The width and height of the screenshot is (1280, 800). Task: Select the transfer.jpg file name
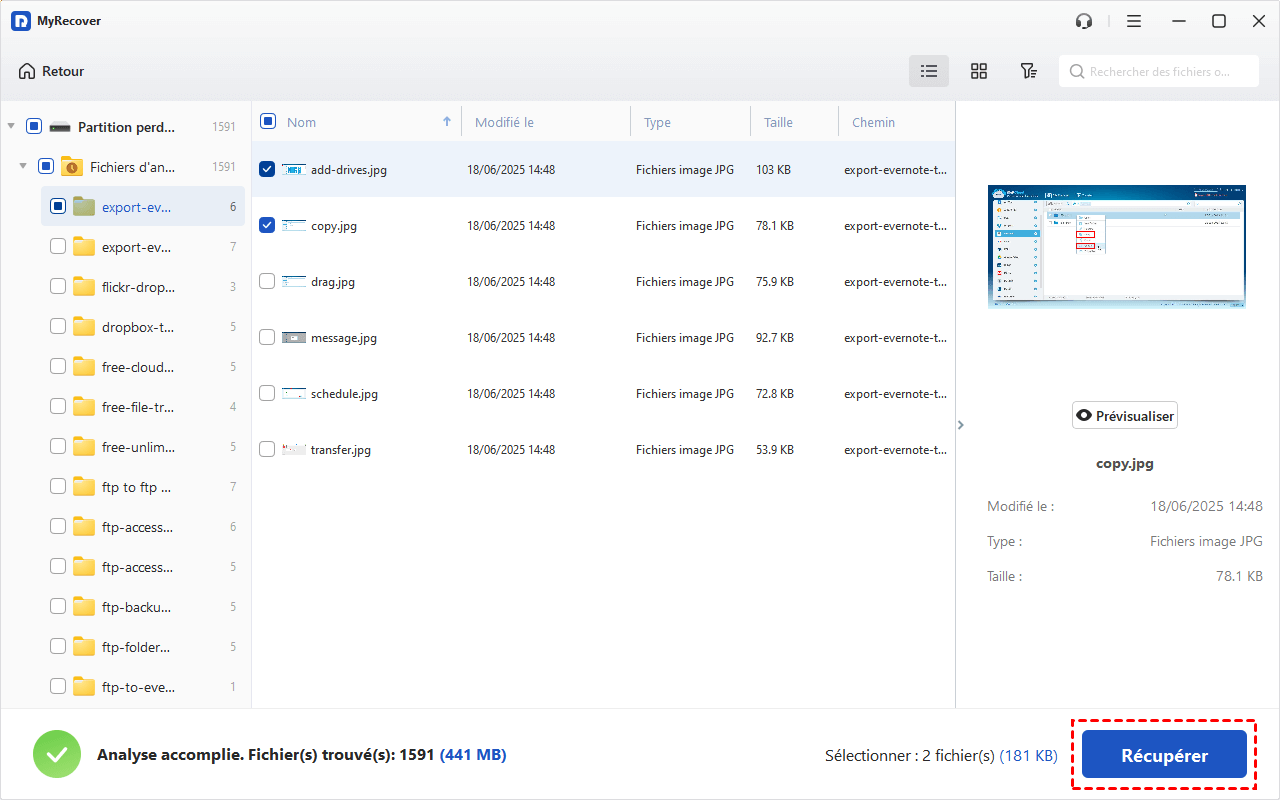[341, 450]
